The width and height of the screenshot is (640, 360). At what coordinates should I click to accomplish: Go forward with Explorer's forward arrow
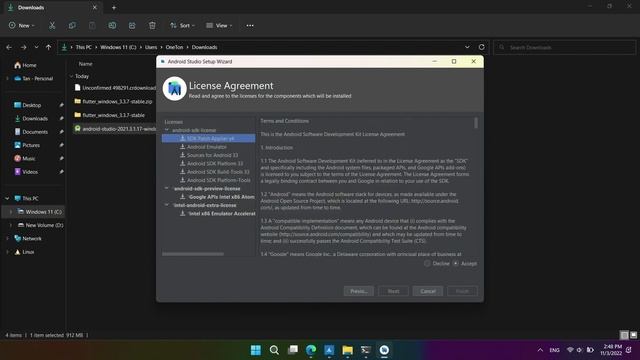point(23,47)
